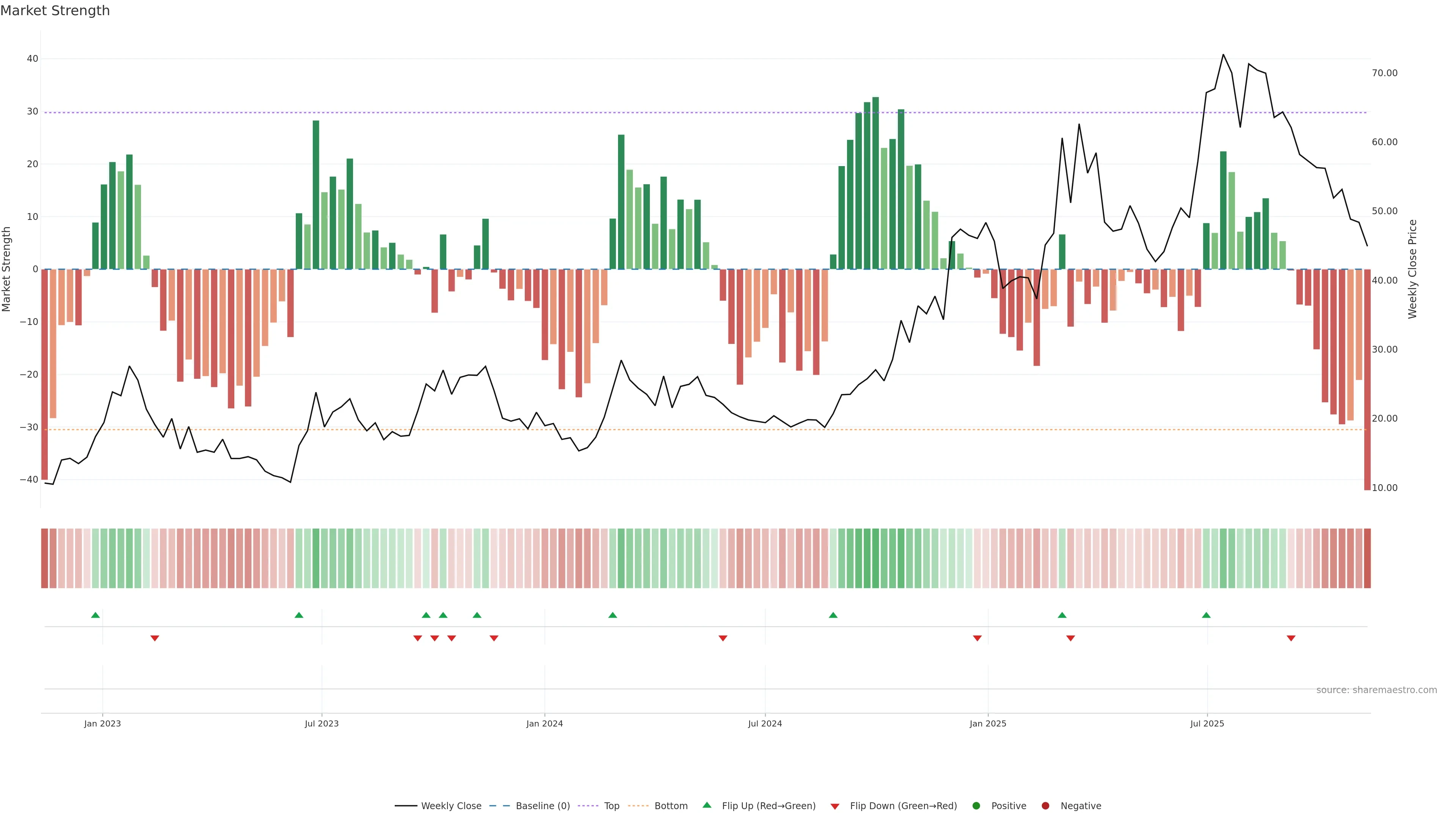Click green flip-up triangle just before Jul 2025
Screen dimensions: 1456x819
(1206, 615)
